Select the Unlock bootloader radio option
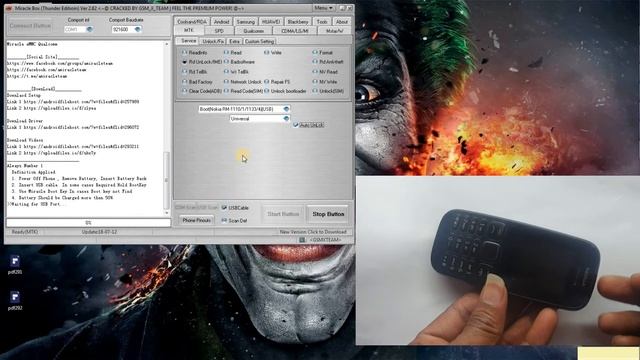 (x=267, y=91)
